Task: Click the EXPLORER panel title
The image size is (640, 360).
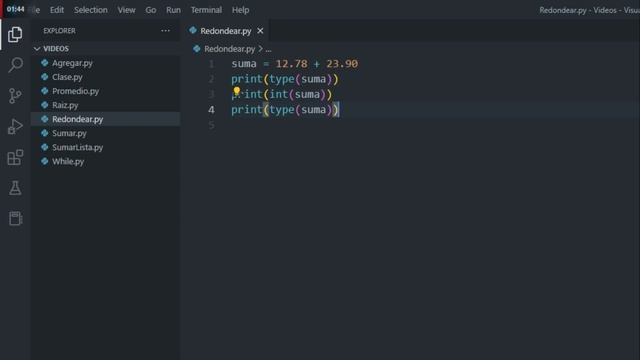Action: point(59,31)
